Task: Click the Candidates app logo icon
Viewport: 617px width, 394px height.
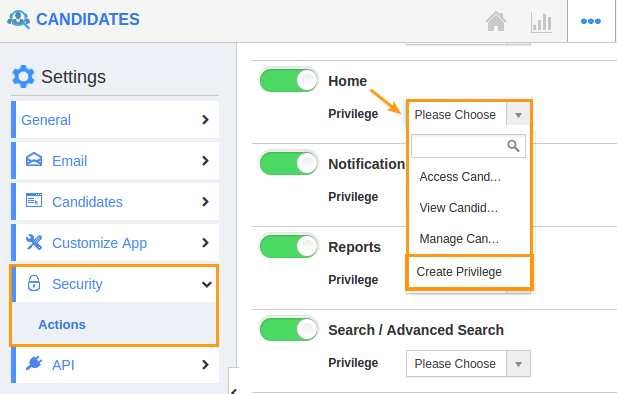Action: (x=18, y=19)
